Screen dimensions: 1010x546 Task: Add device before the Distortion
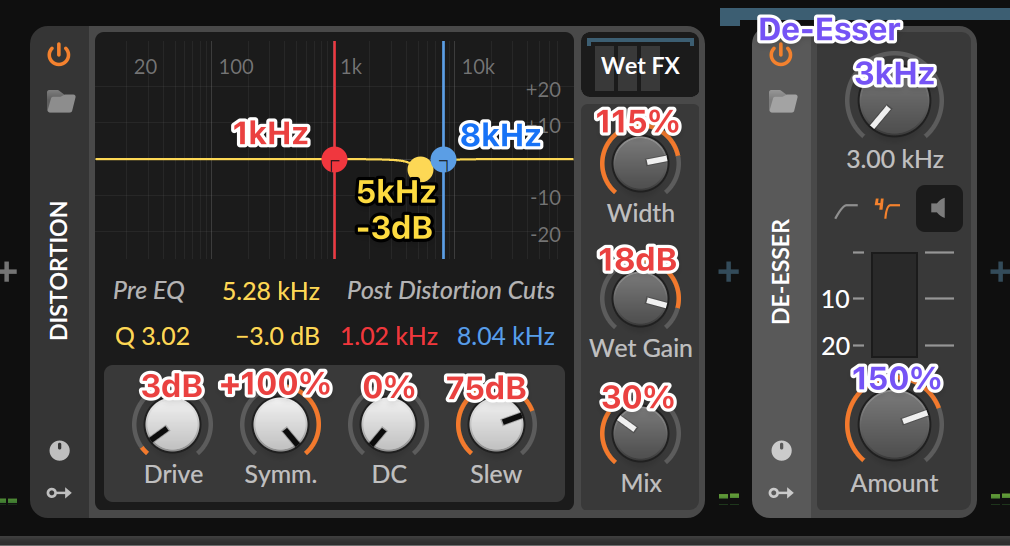(8, 272)
